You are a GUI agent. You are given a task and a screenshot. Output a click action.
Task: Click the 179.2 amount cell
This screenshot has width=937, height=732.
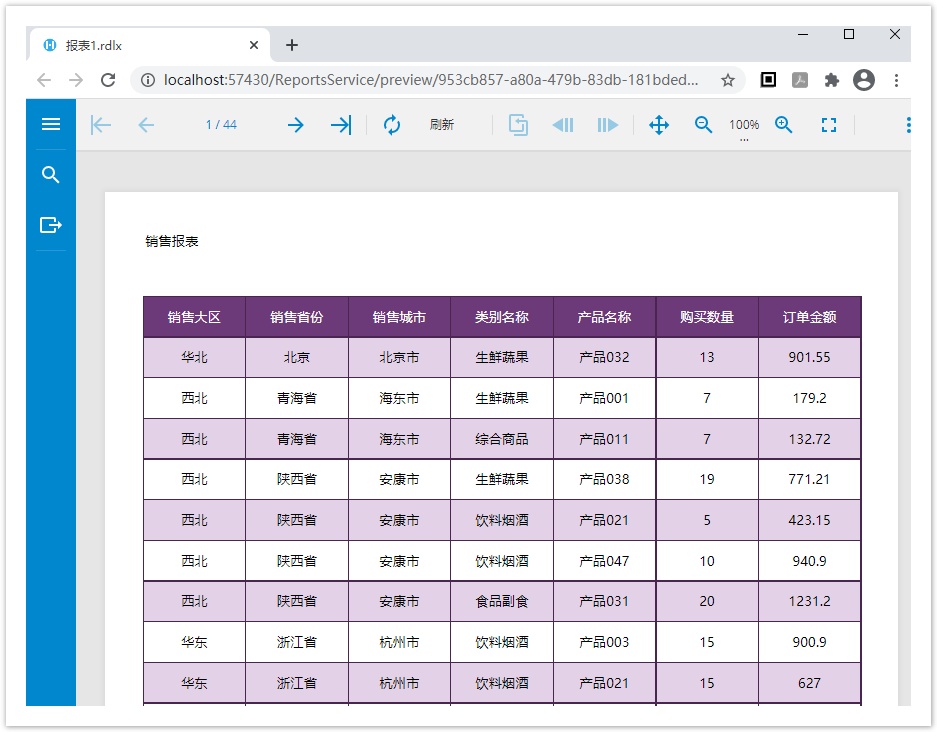(810, 398)
